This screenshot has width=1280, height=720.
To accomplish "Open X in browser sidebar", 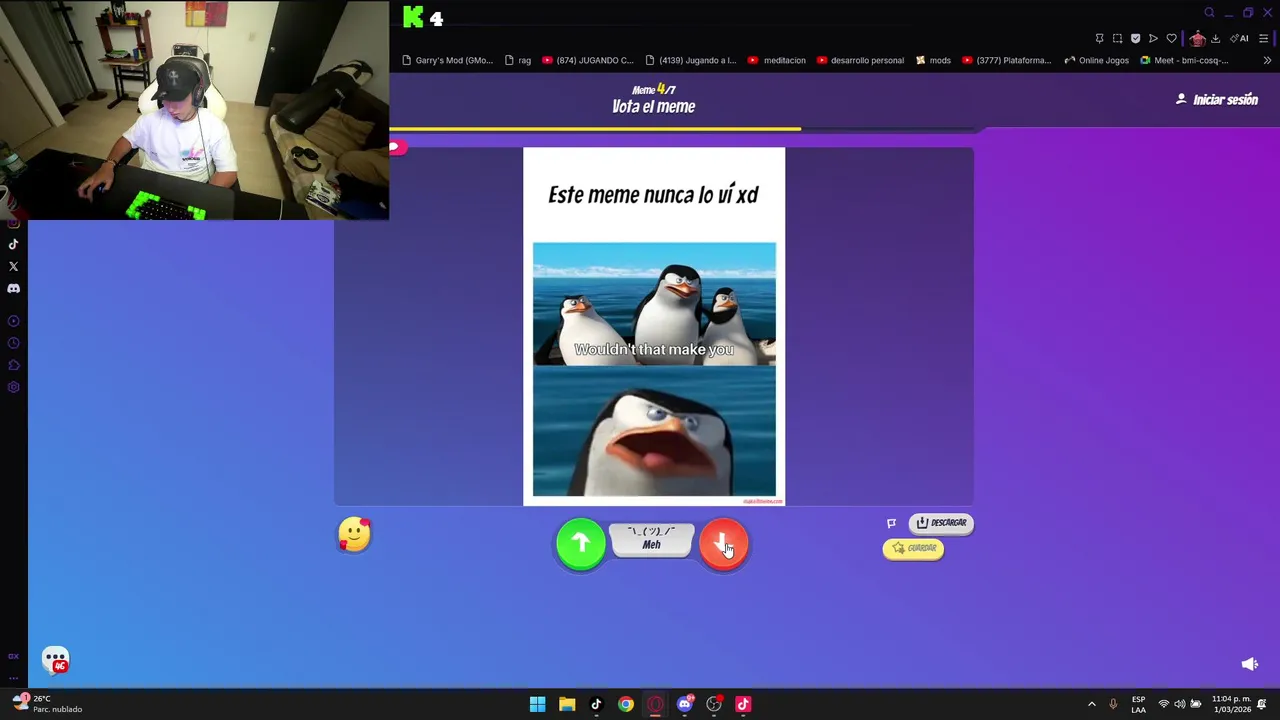I will click(13, 266).
